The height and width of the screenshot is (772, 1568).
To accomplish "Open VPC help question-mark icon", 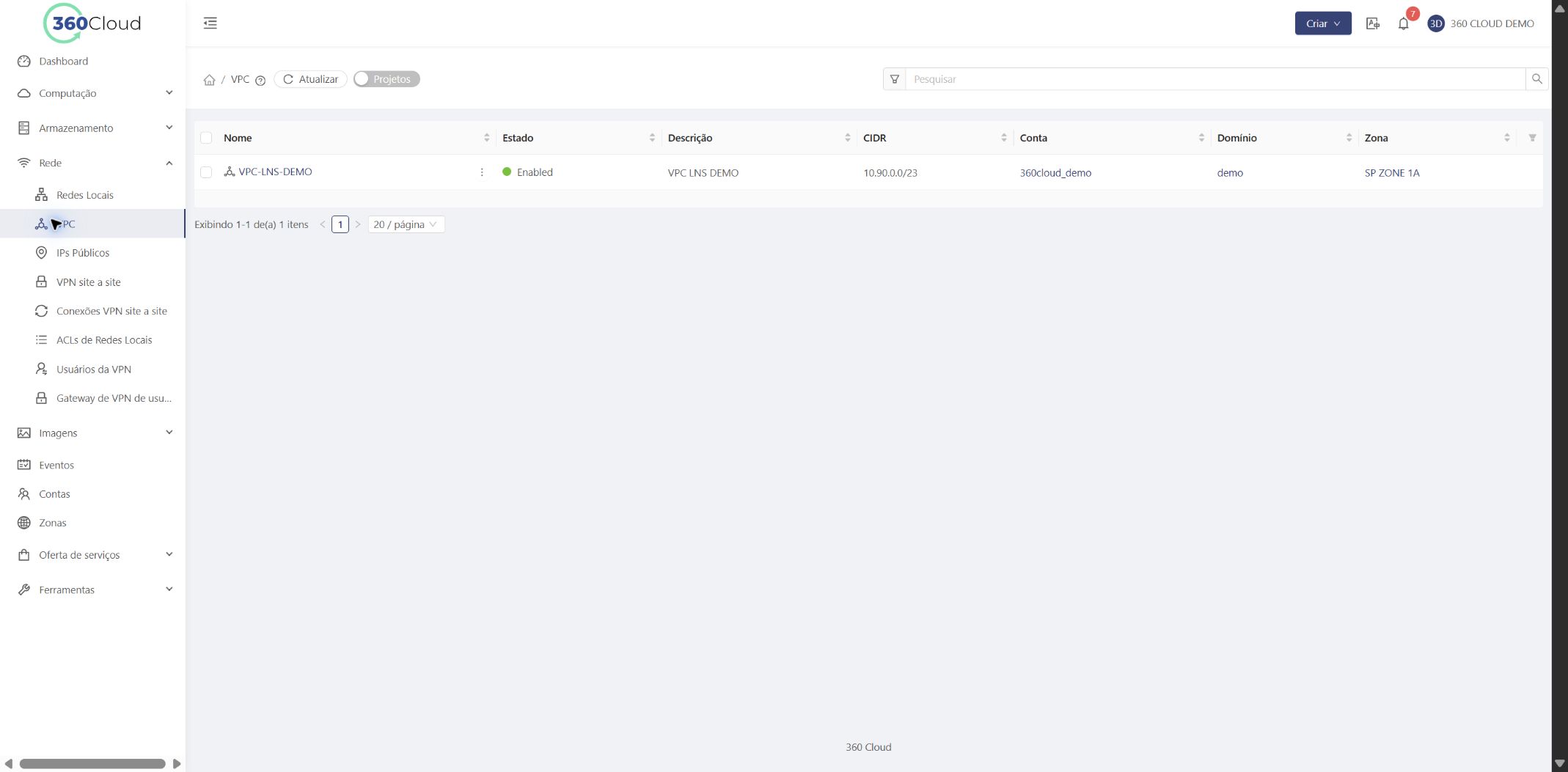I will (x=260, y=80).
